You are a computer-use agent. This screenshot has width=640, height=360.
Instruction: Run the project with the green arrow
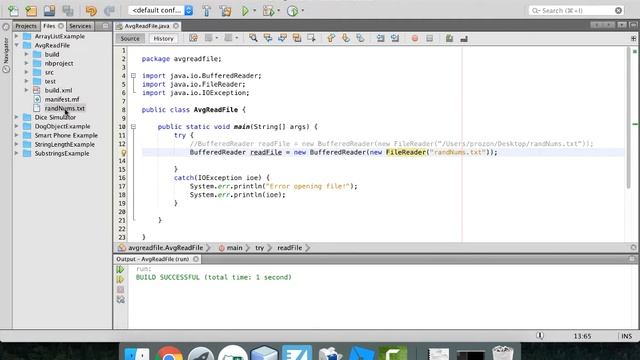[245, 11]
